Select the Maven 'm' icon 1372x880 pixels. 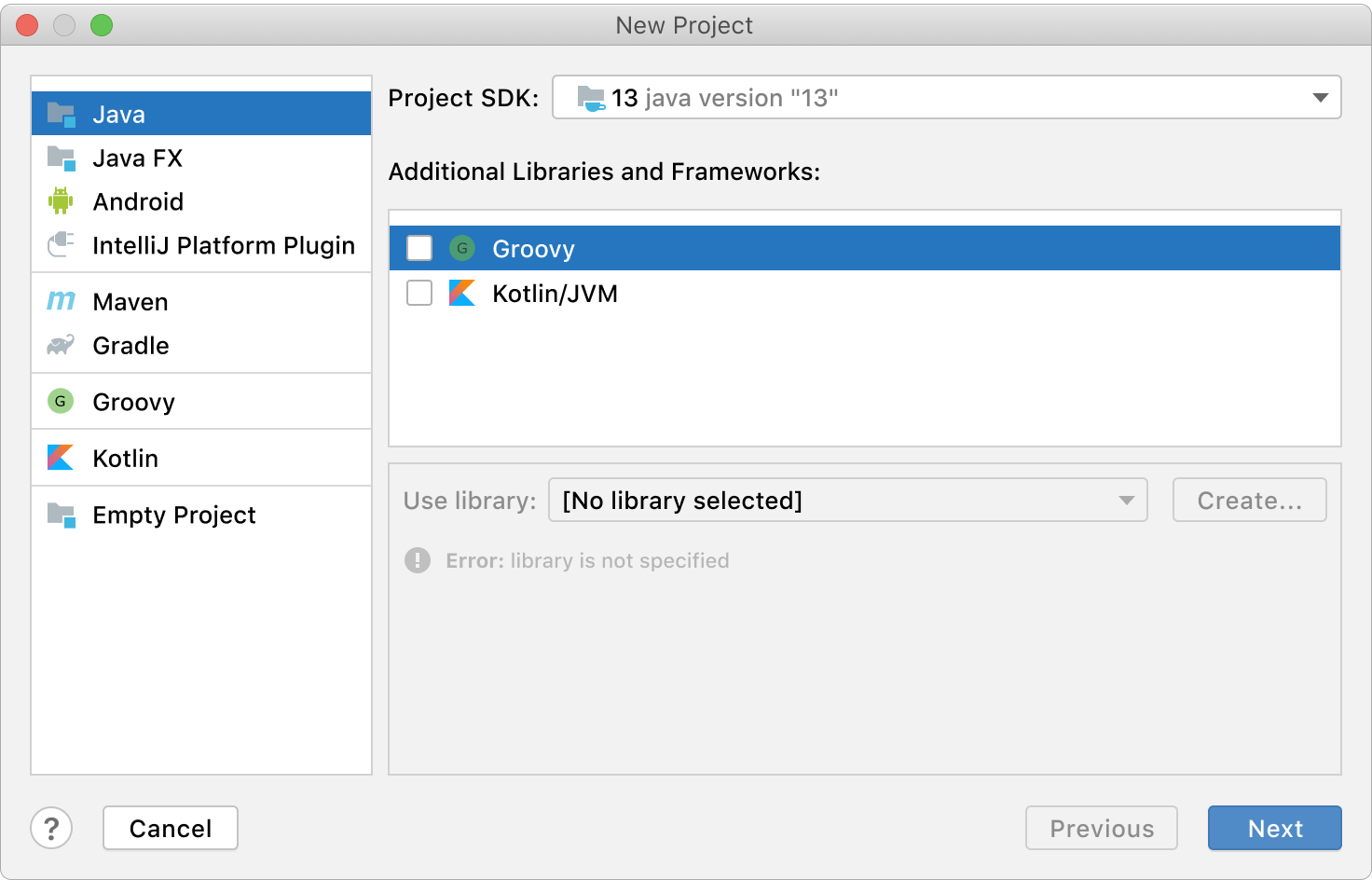(x=61, y=301)
